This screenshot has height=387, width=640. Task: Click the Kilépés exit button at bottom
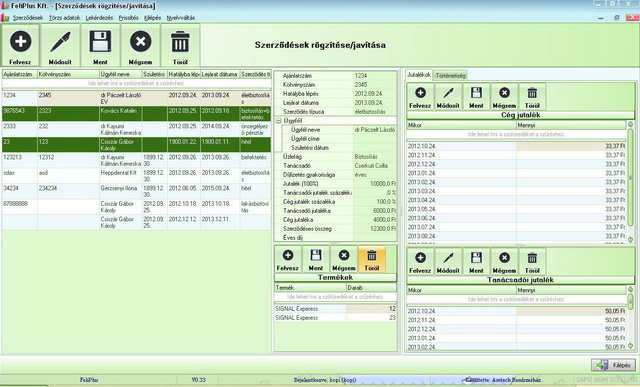tap(613, 365)
